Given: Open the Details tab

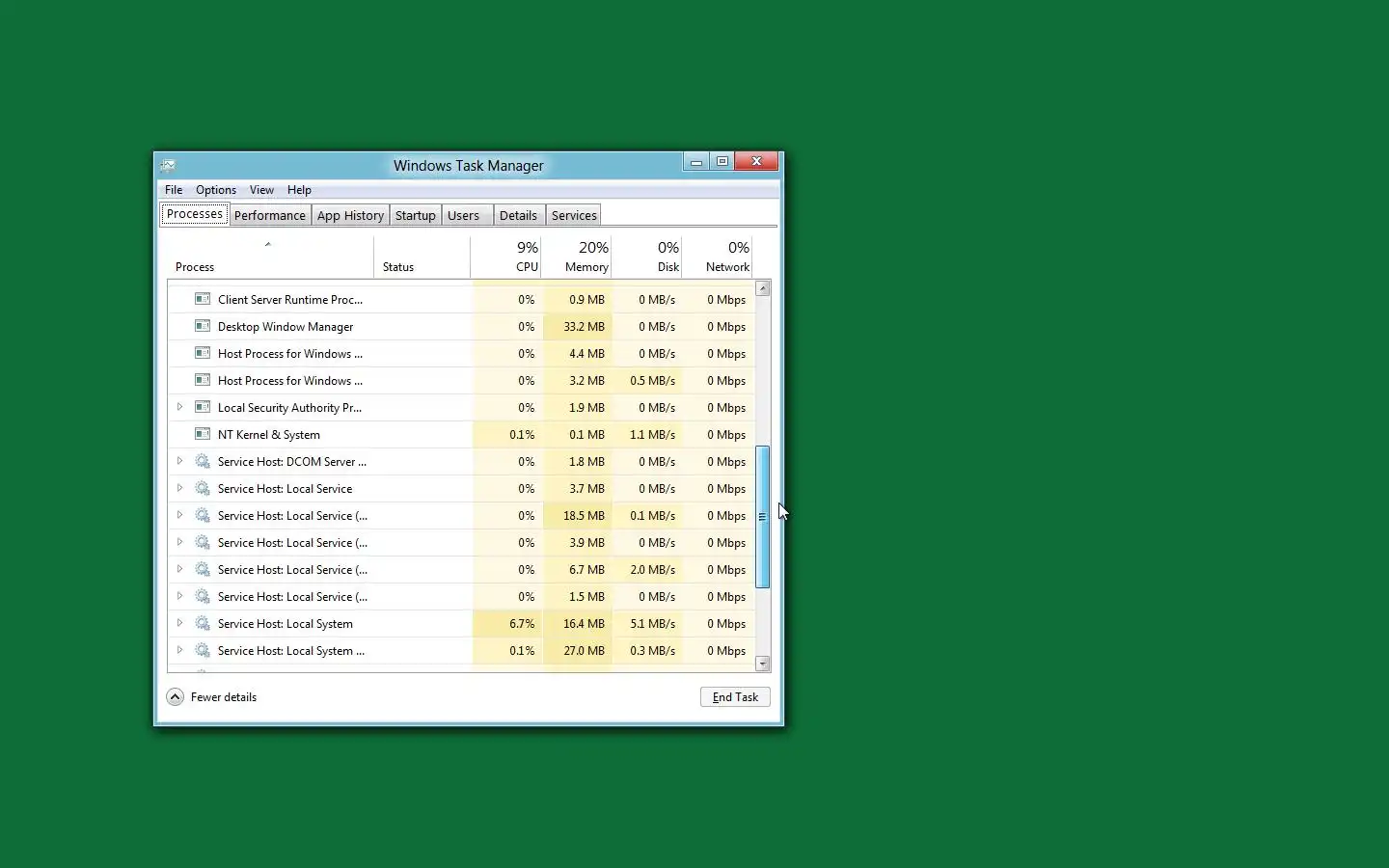Looking at the screenshot, I should click(x=518, y=215).
